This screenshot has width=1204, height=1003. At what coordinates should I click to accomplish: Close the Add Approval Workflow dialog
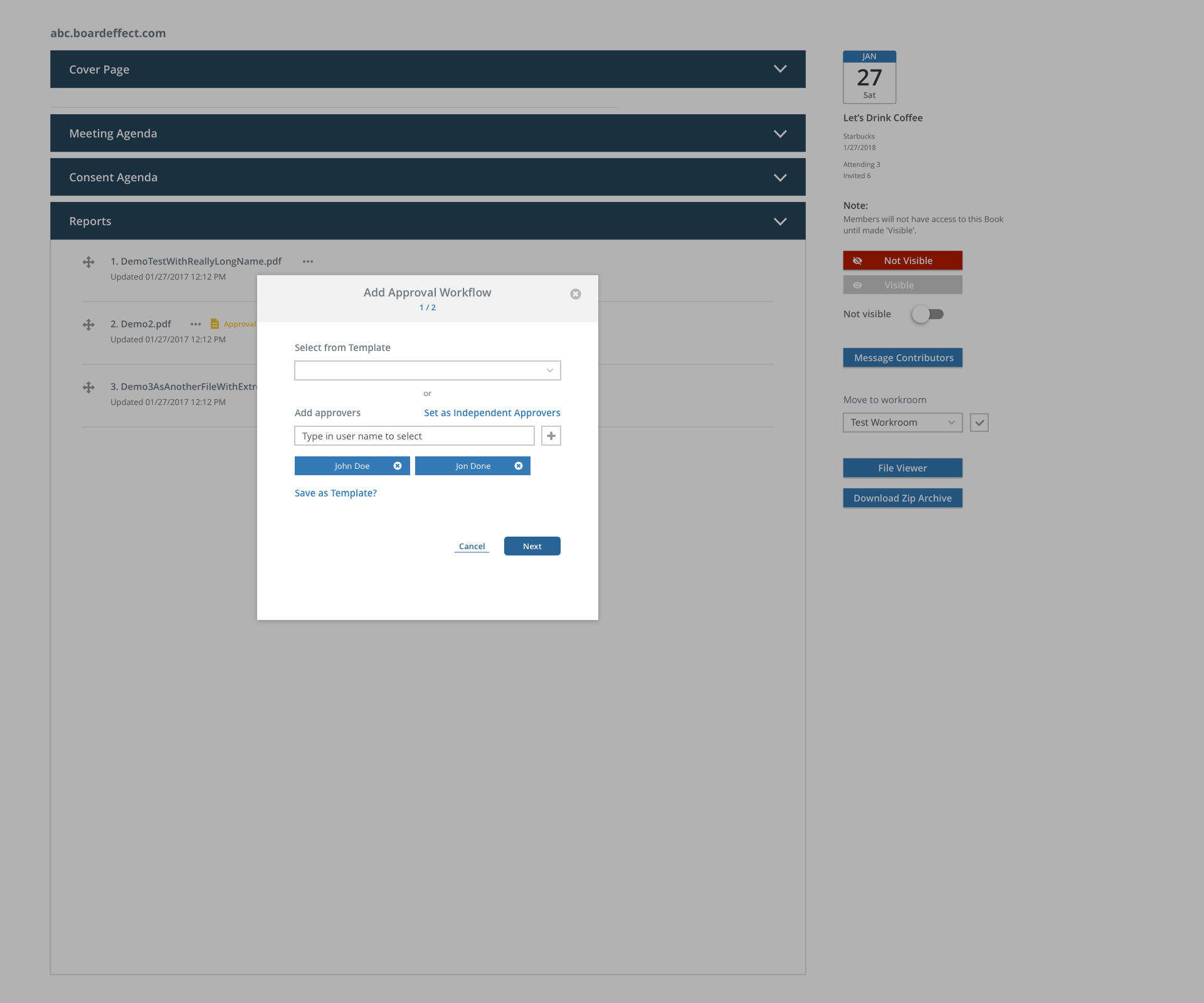point(575,294)
